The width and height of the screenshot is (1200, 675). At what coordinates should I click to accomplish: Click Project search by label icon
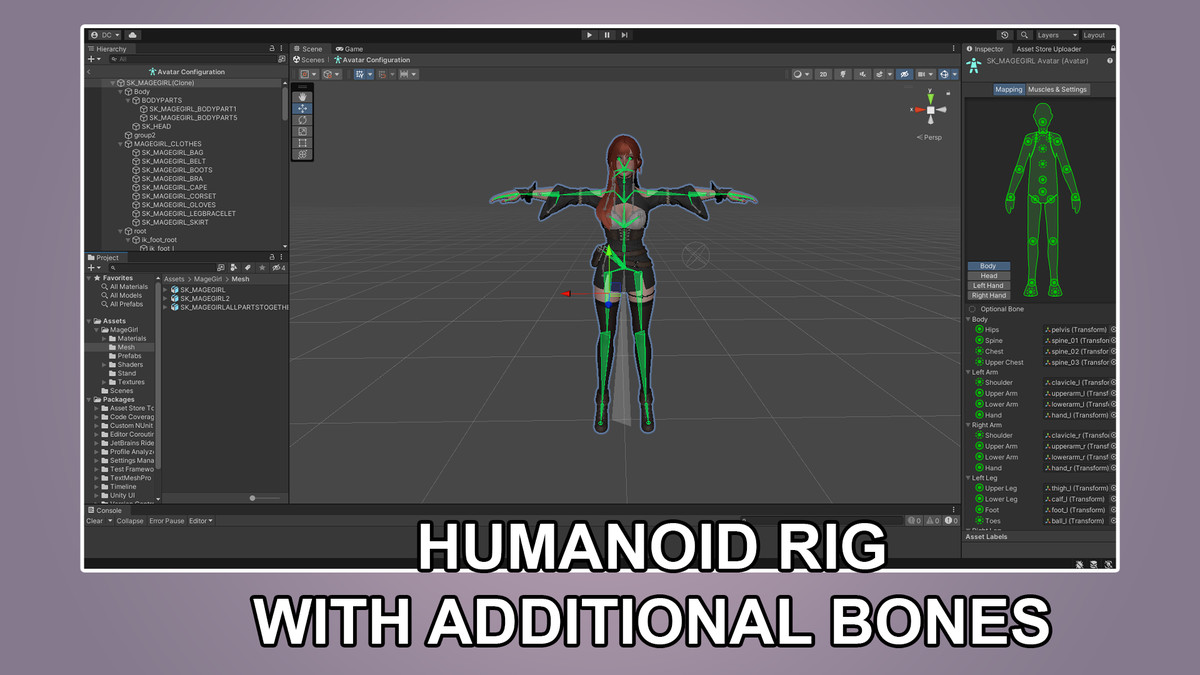[x=247, y=267]
